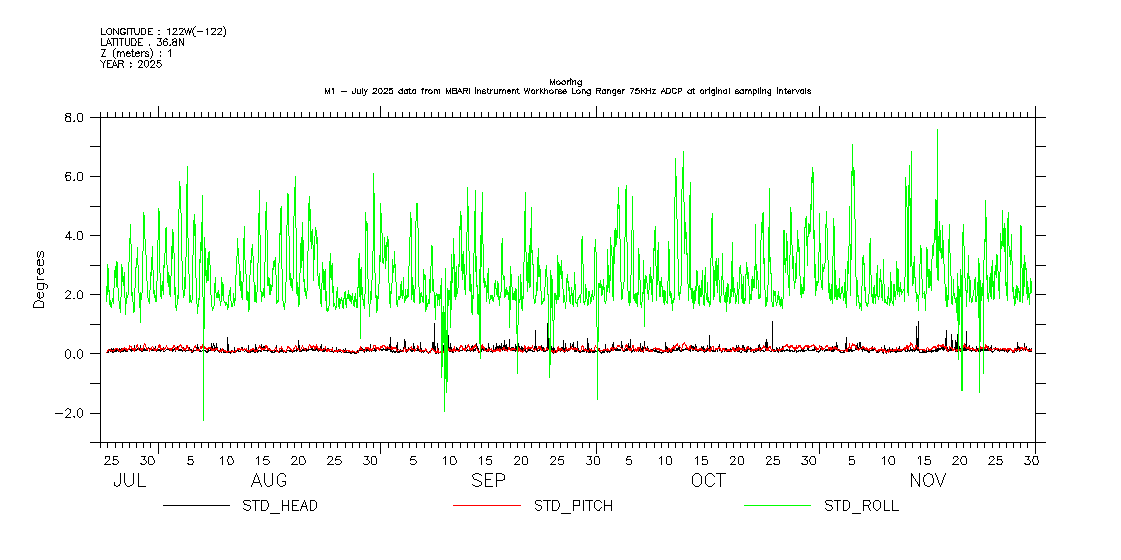Screen dimensions: 1121x560
Task: Select the NOV month label on time axis
Action: tap(927, 481)
